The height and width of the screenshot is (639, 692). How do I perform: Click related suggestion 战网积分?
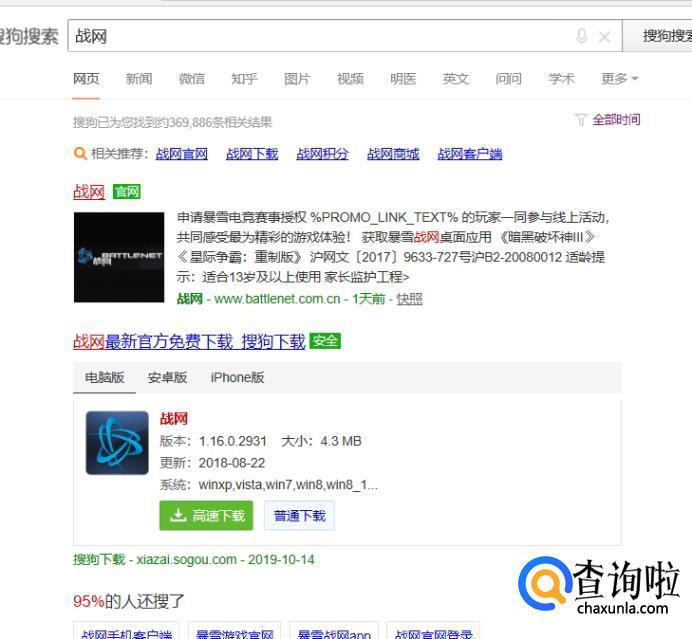[x=323, y=154]
